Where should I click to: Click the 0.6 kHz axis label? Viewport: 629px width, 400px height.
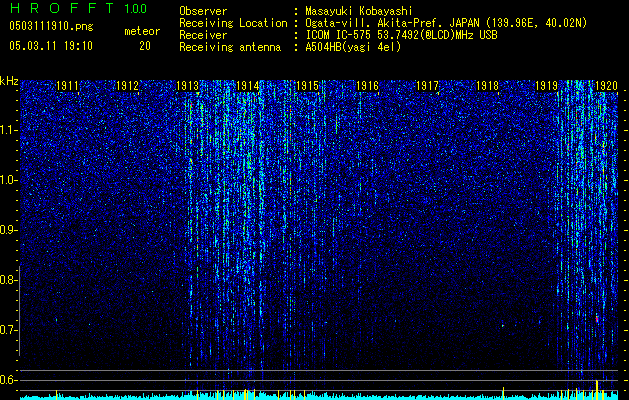pyautogui.click(x=8, y=380)
